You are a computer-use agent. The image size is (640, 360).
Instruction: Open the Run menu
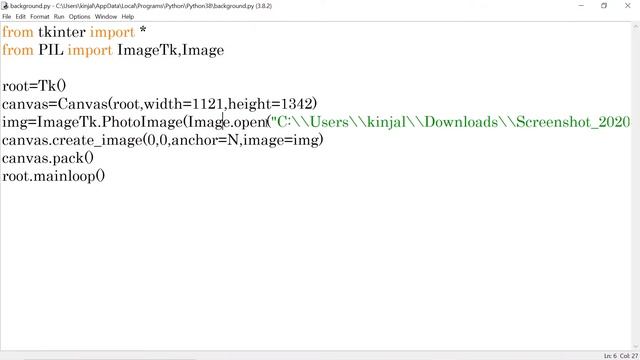[x=59, y=17]
